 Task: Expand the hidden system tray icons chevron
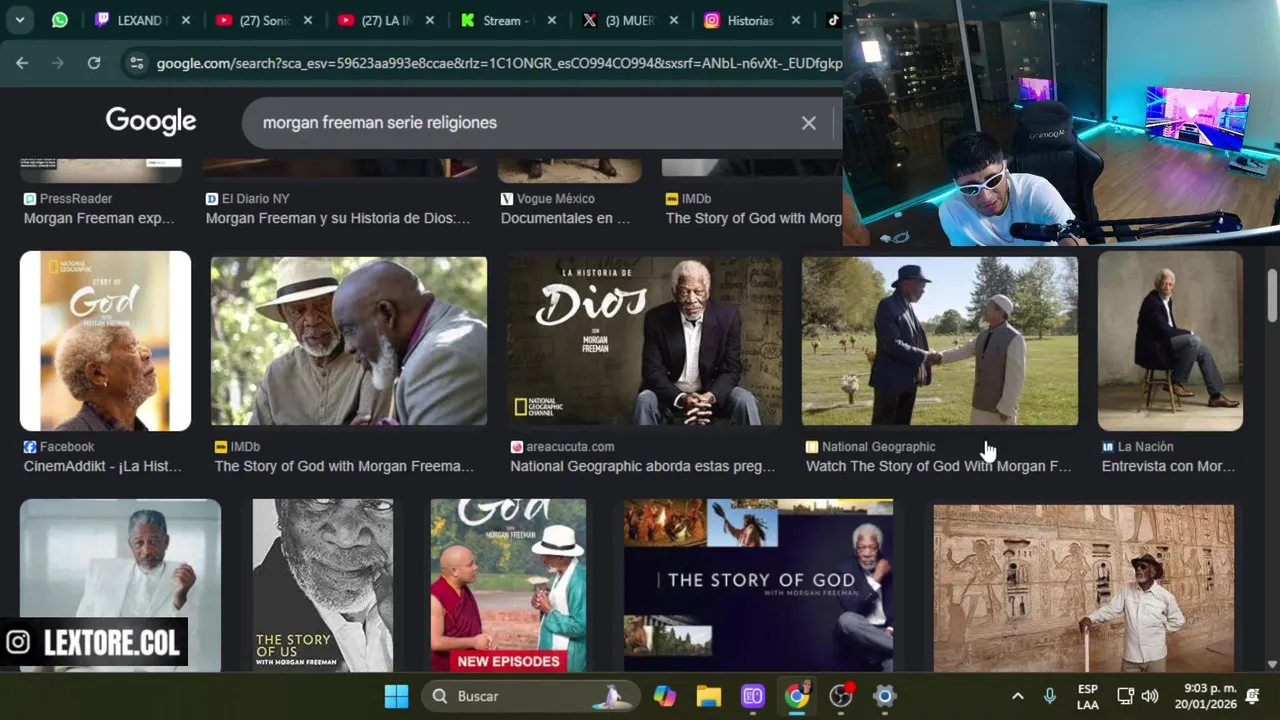(1017, 696)
